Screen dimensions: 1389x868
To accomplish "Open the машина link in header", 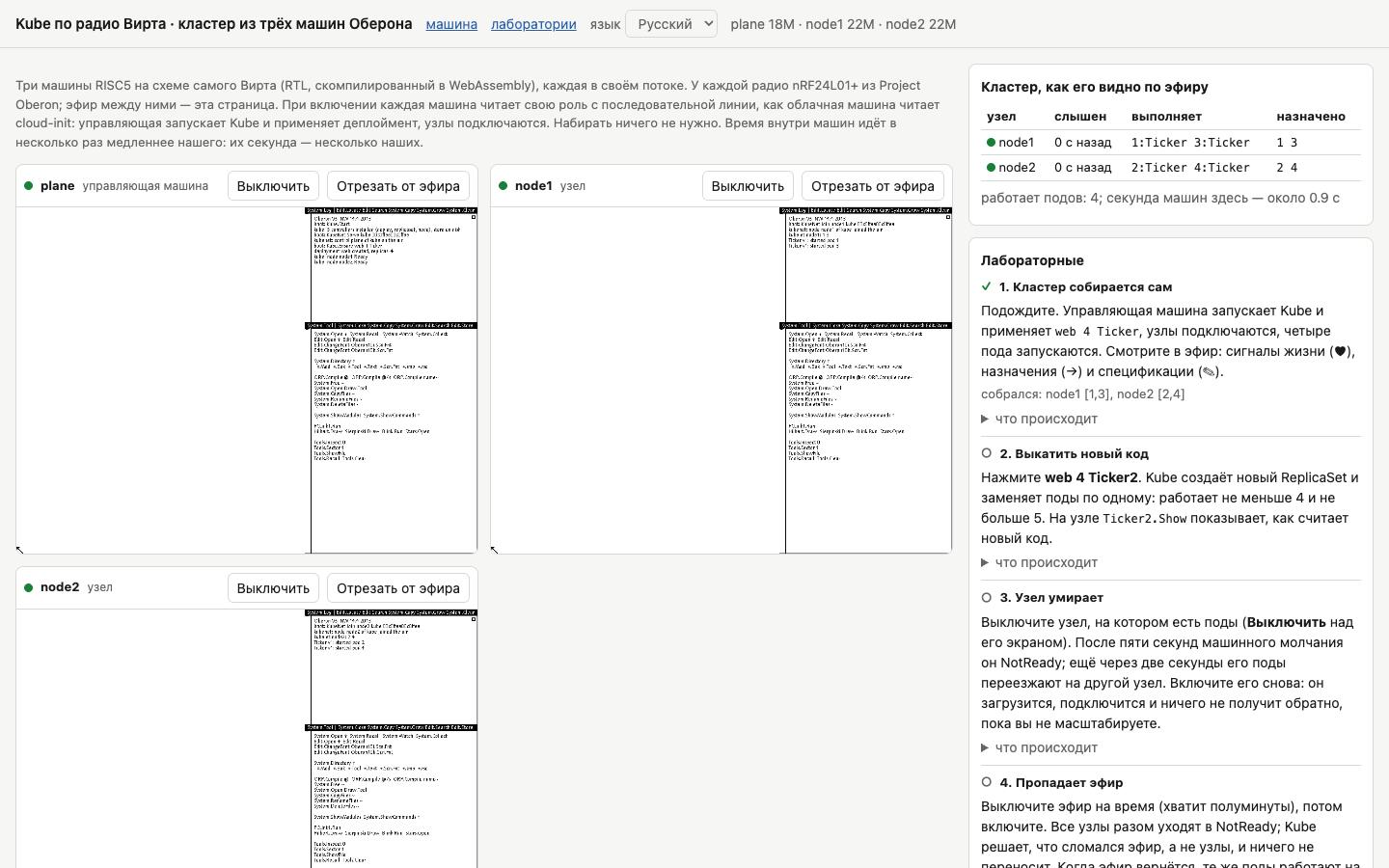I will 451,24.
